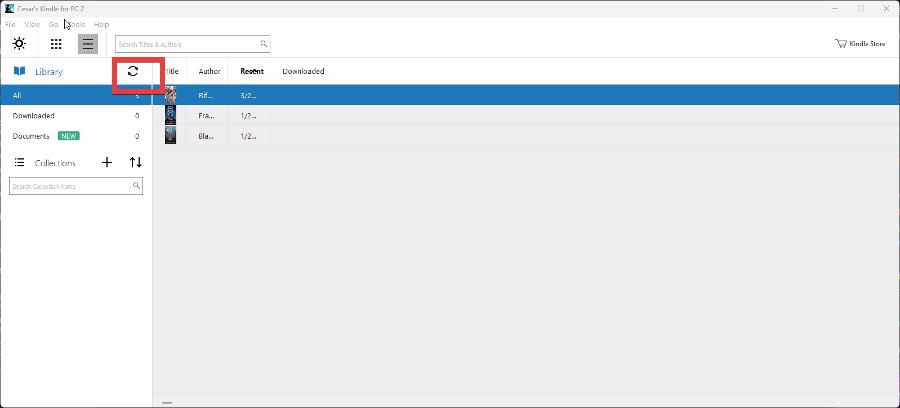Minimize the Kindle for PC window
900x408 pixels.
click(x=835, y=9)
